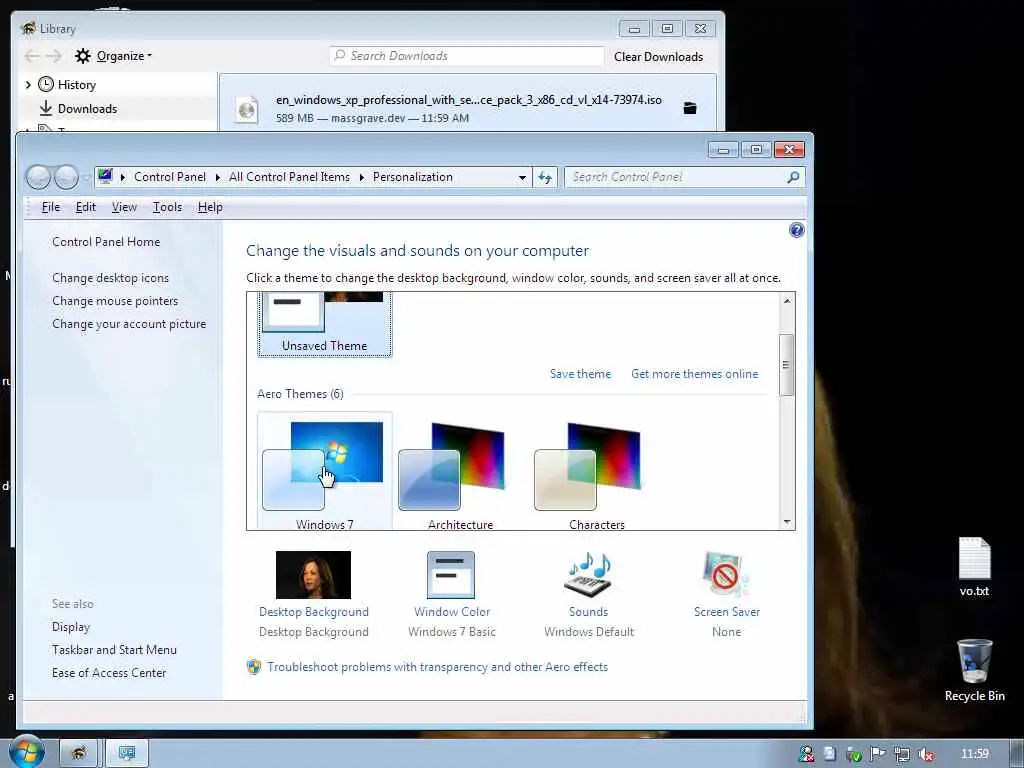Click the Control Panel forward button

(x=66, y=177)
